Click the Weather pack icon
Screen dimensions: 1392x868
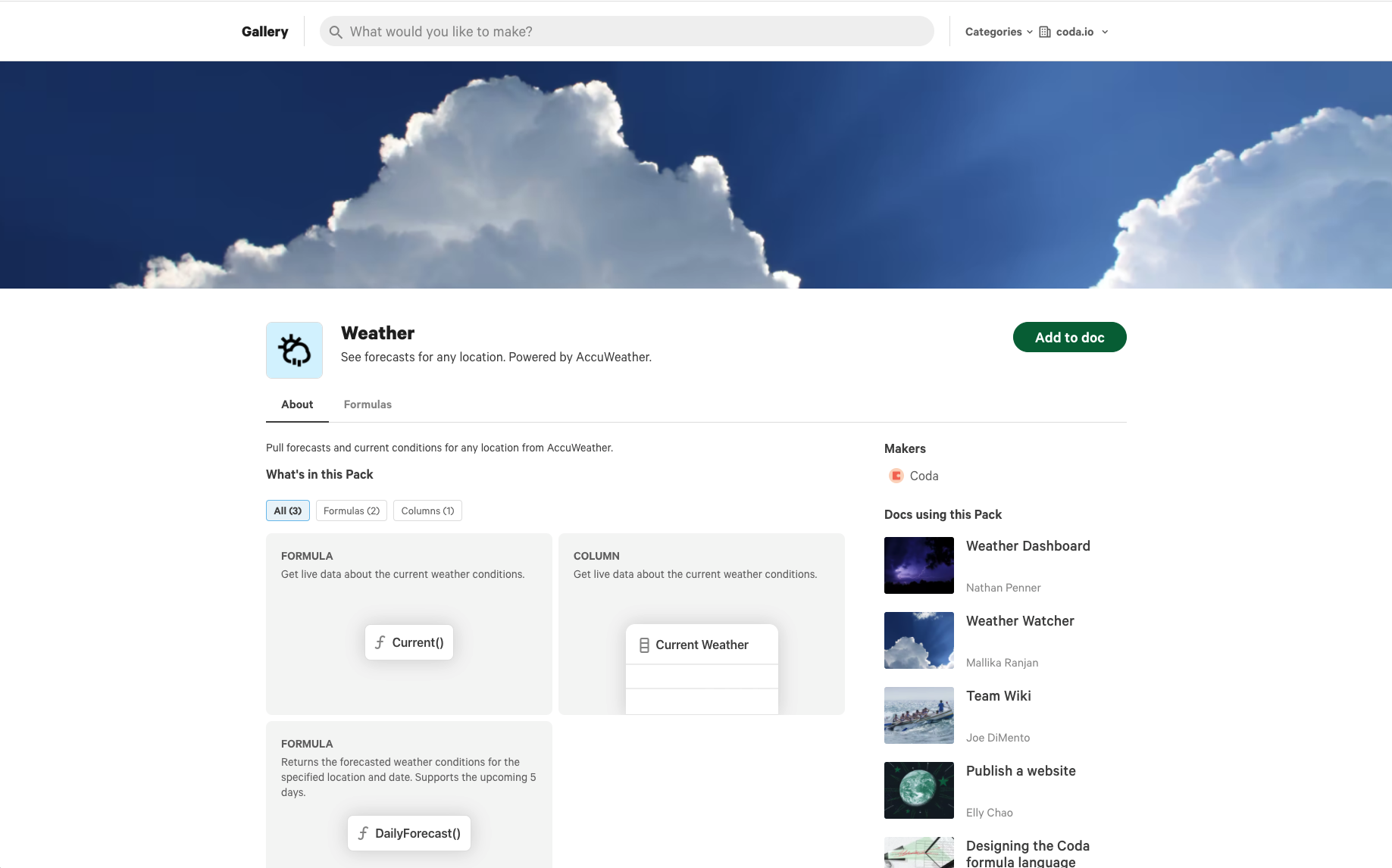(294, 350)
